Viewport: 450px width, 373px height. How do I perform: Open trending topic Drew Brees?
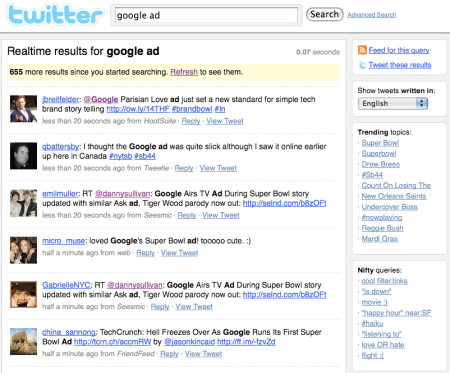point(381,164)
